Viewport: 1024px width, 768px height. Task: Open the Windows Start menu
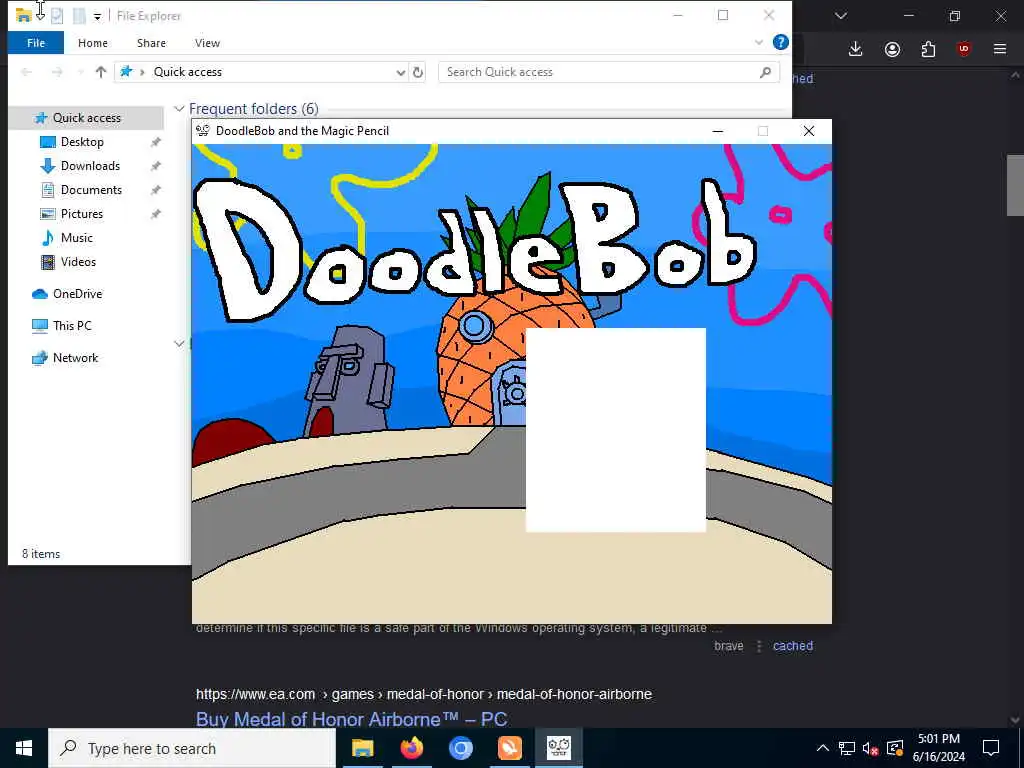coord(24,748)
